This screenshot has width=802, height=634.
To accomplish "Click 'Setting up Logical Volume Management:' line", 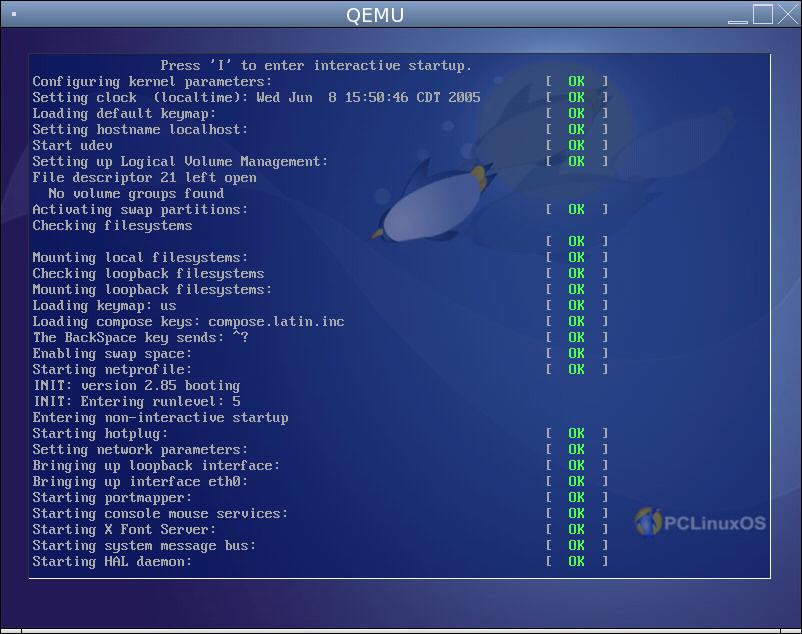I will tap(180, 162).
